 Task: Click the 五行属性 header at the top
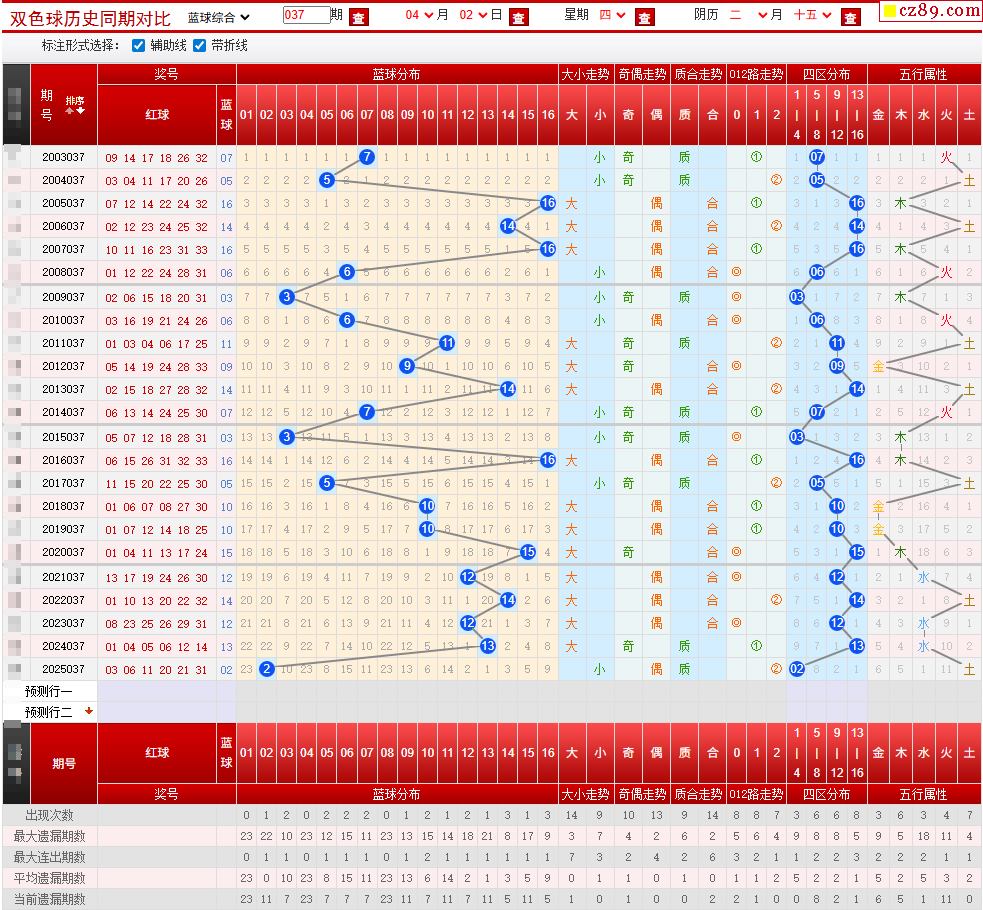(x=923, y=75)
